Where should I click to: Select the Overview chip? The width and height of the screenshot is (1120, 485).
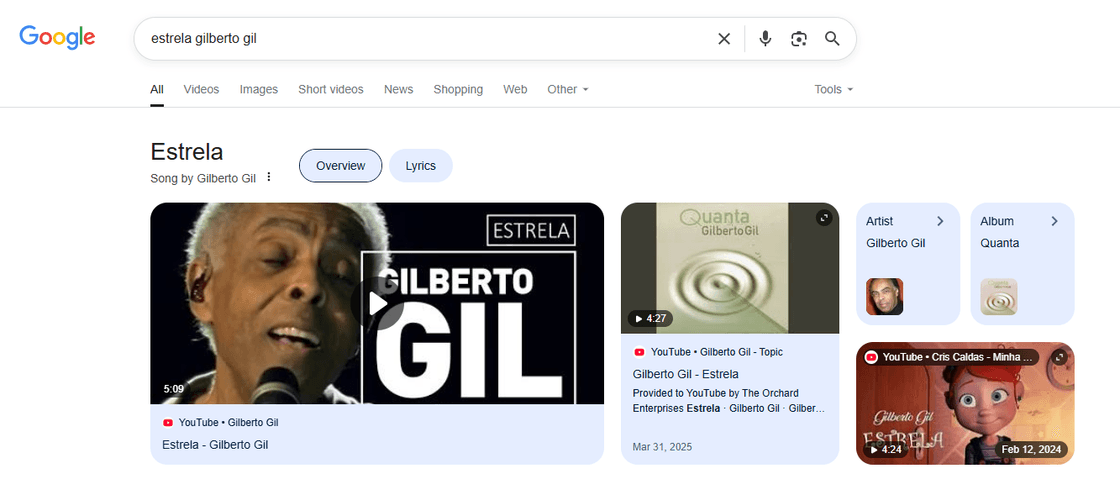[341, 166]
